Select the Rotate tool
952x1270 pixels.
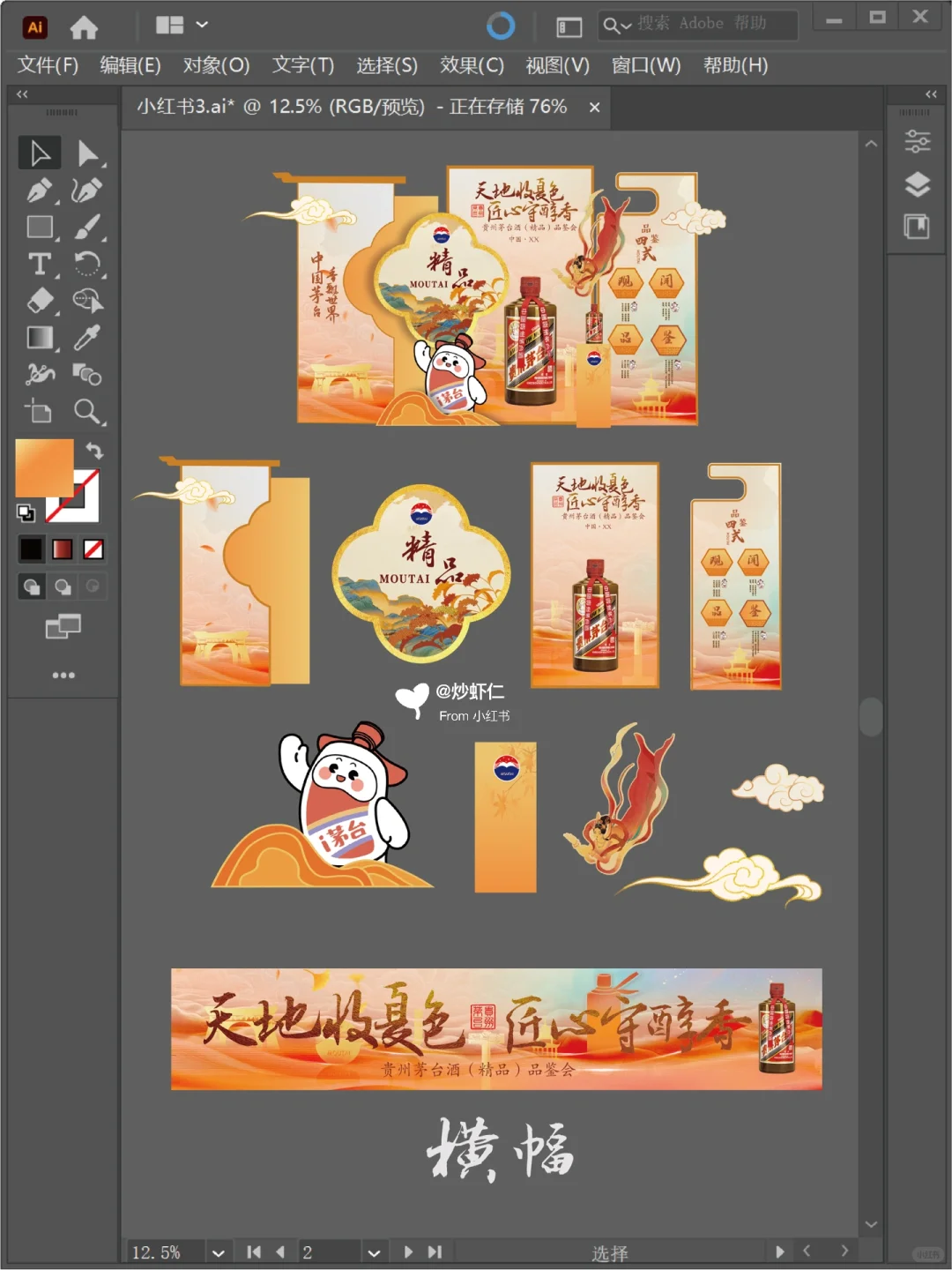pyautogui.click(x=87, y=264)
